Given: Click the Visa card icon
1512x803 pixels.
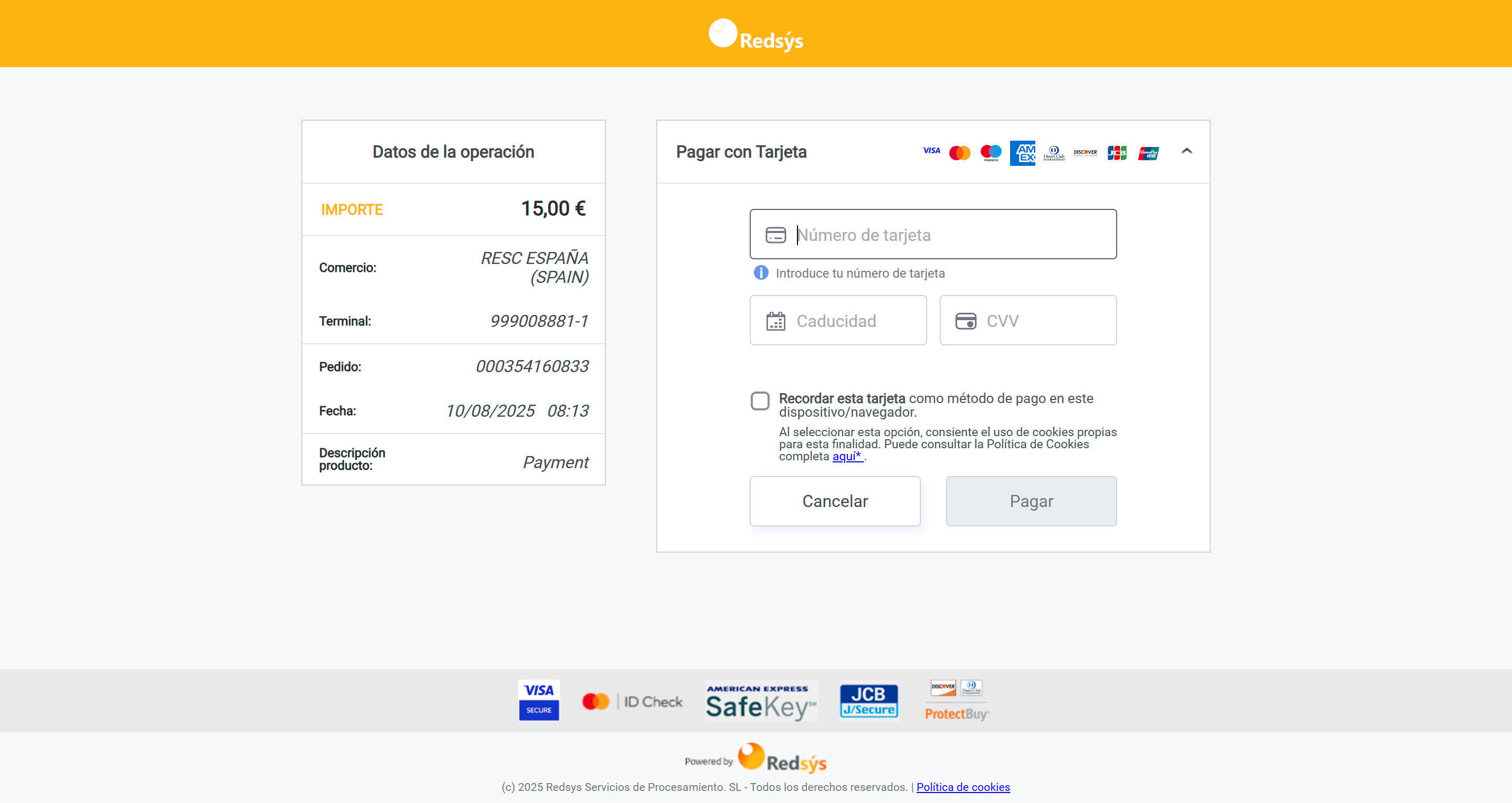Looking at the screenshot, I should pos(931,151).
